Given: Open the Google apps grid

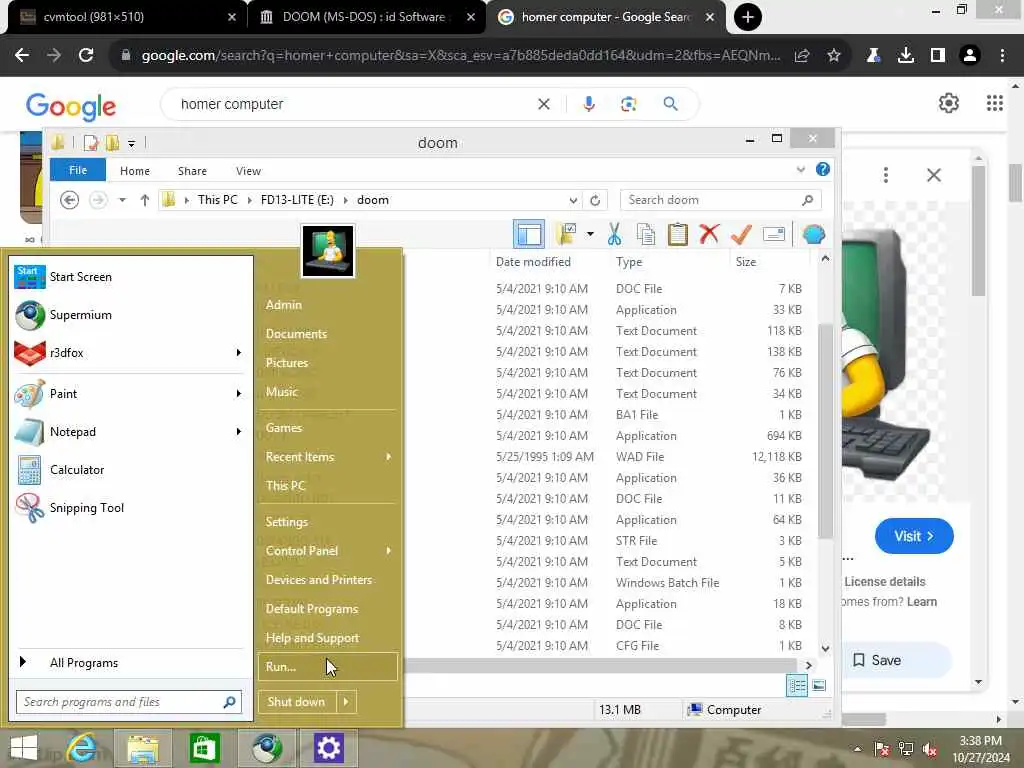Looking at the screenshot, I should (995, 103).
